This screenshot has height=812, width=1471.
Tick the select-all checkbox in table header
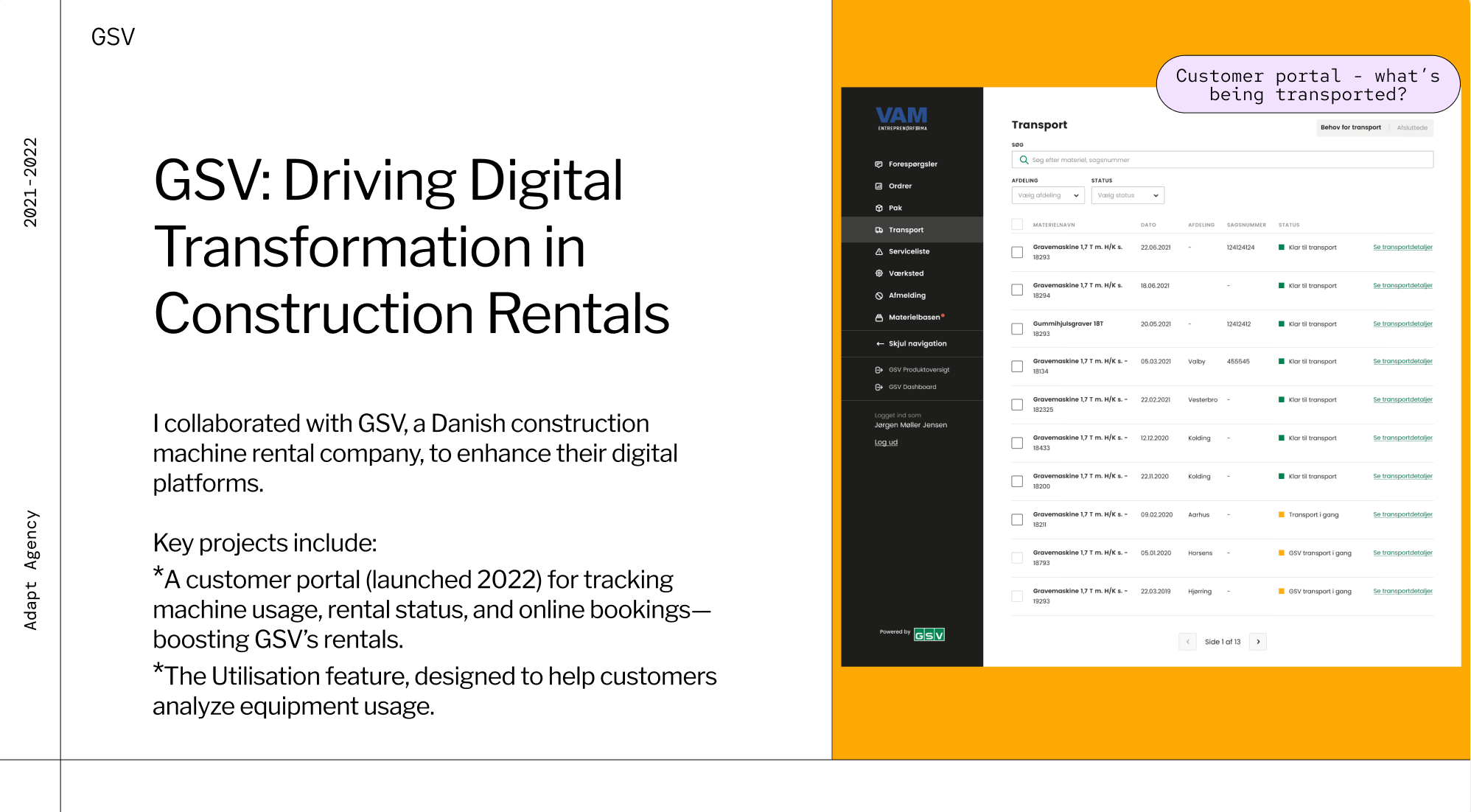1017,225
